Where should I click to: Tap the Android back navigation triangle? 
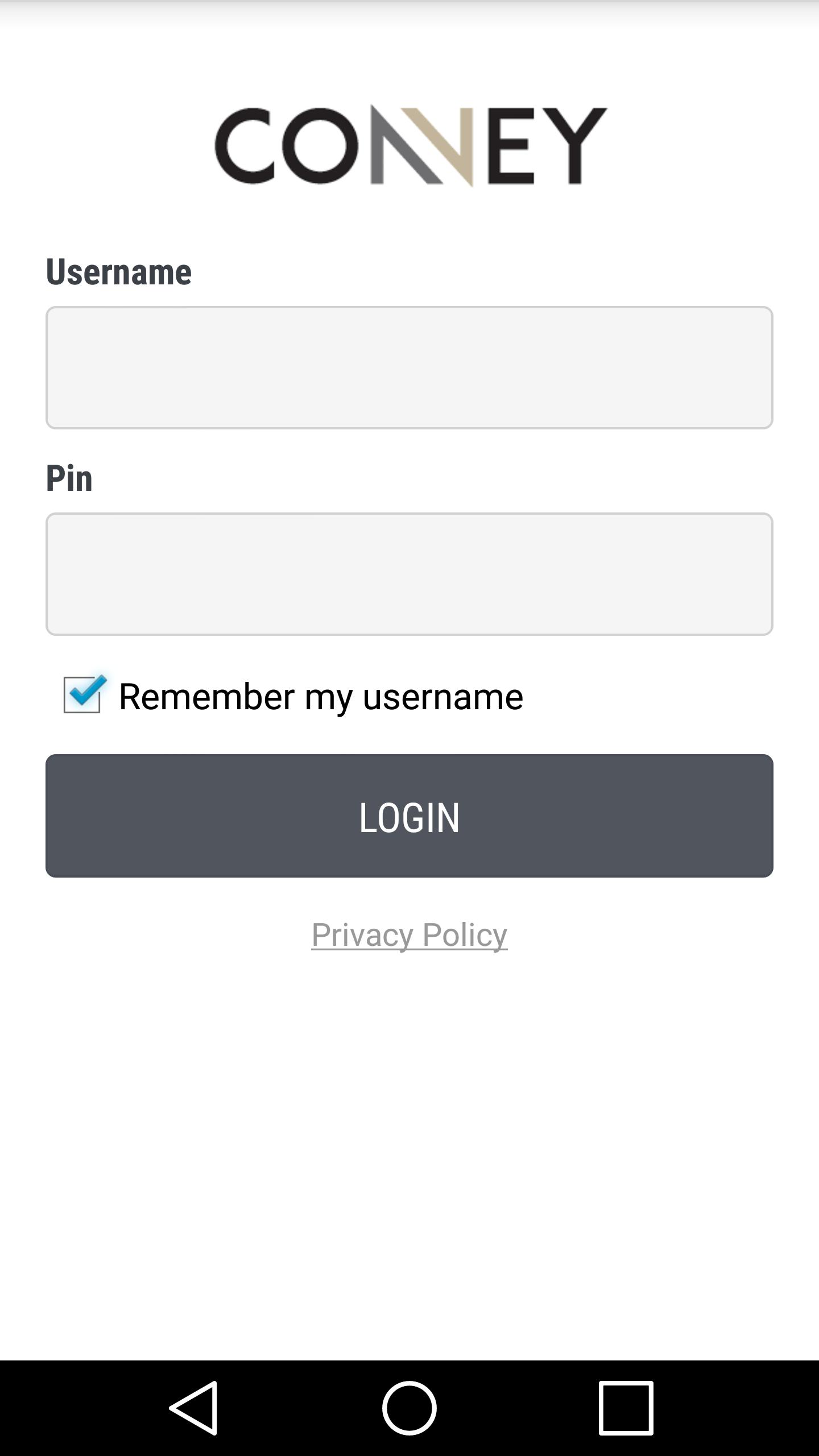tap(193, 1408)
